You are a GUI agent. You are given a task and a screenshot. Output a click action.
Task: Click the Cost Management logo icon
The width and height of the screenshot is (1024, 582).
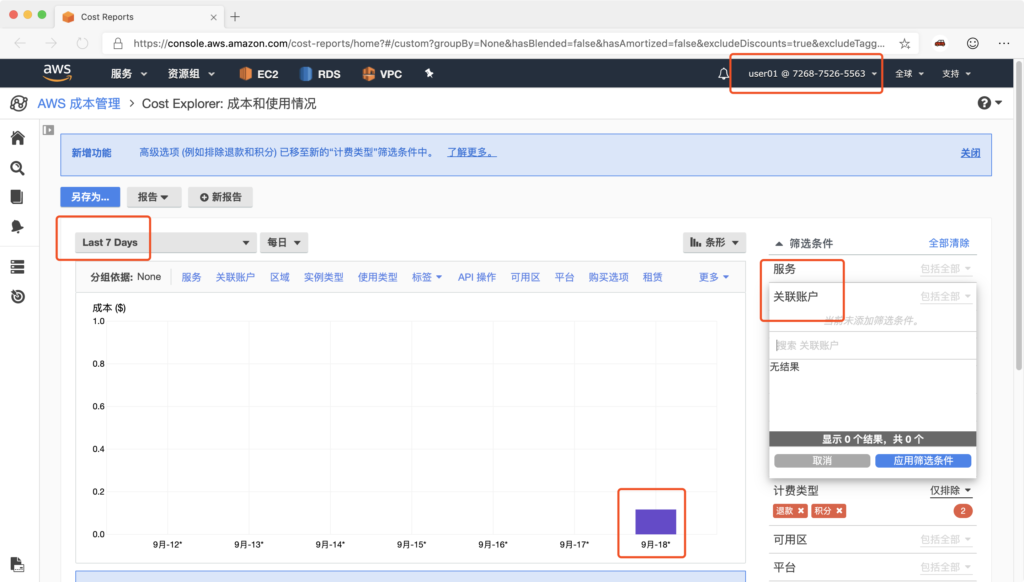[x=19, y=103]
